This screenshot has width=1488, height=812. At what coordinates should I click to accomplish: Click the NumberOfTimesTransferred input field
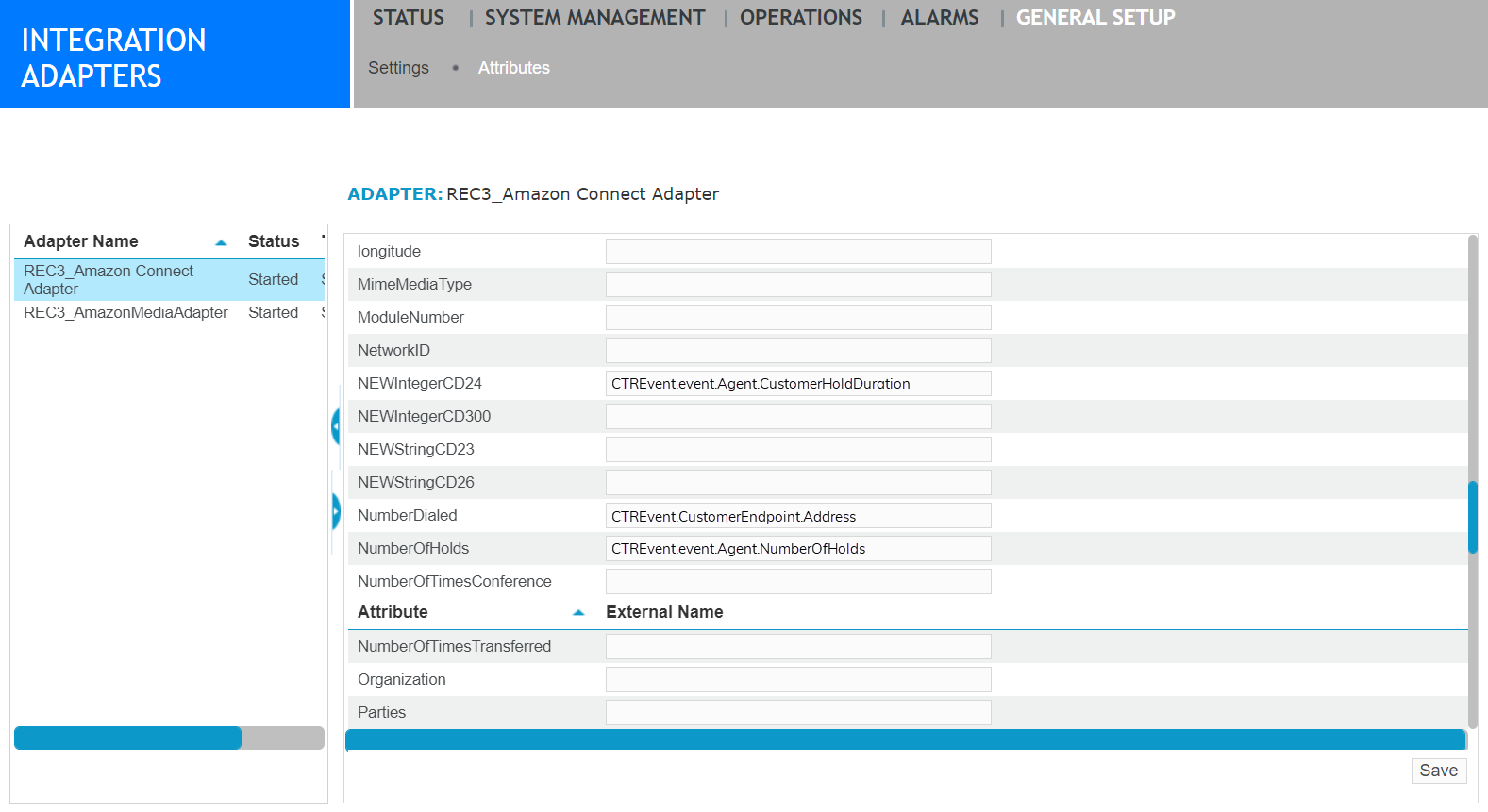click(x=798, y=646)
